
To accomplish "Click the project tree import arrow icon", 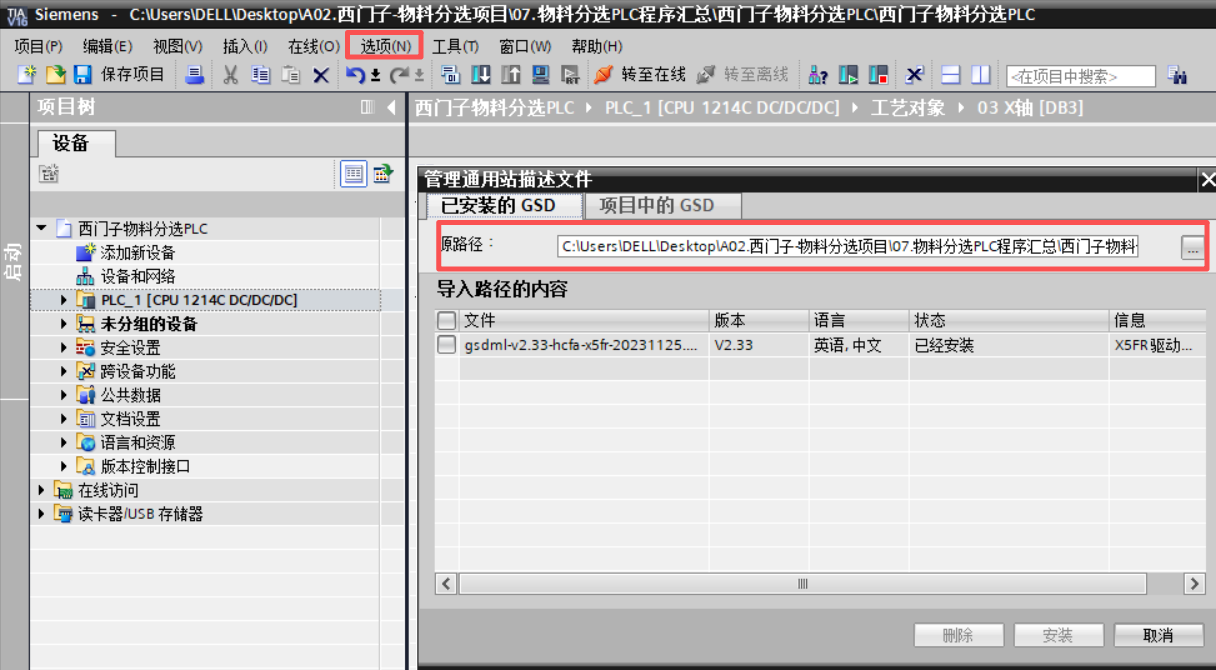I will click(x=383, y=174).
